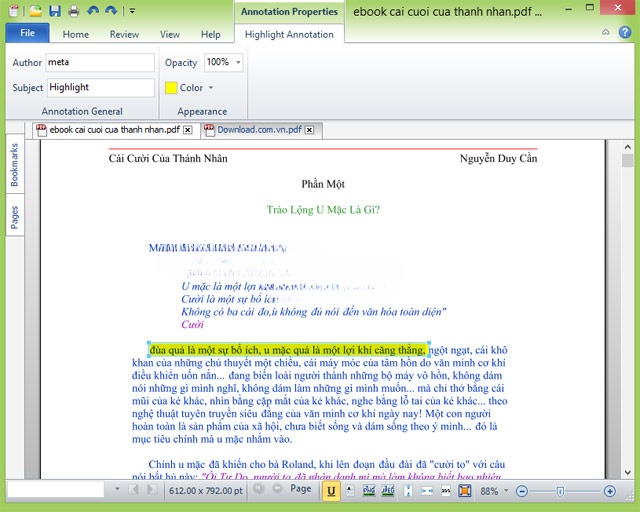Click the PDF application icon in title bar

pos(13,11)
